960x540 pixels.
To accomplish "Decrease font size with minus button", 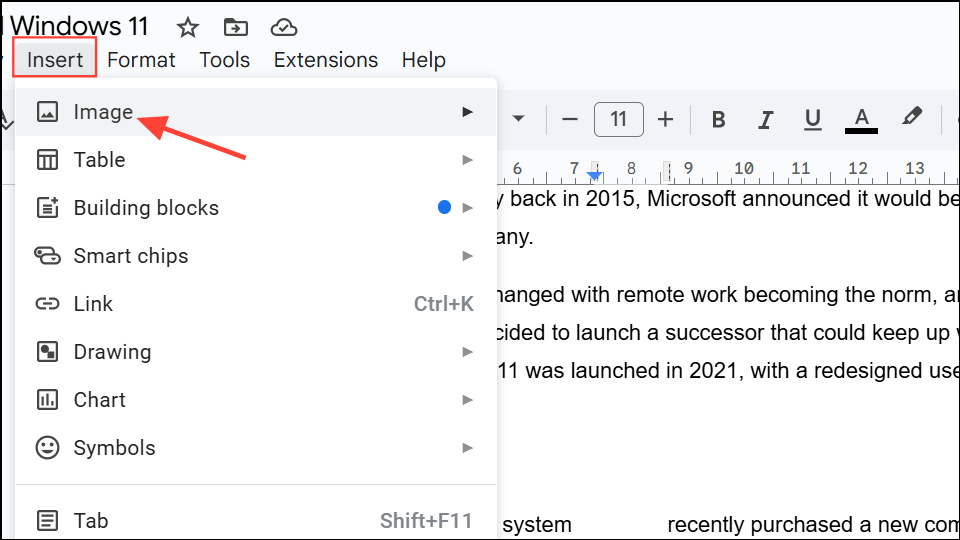I will coord(570,119).
